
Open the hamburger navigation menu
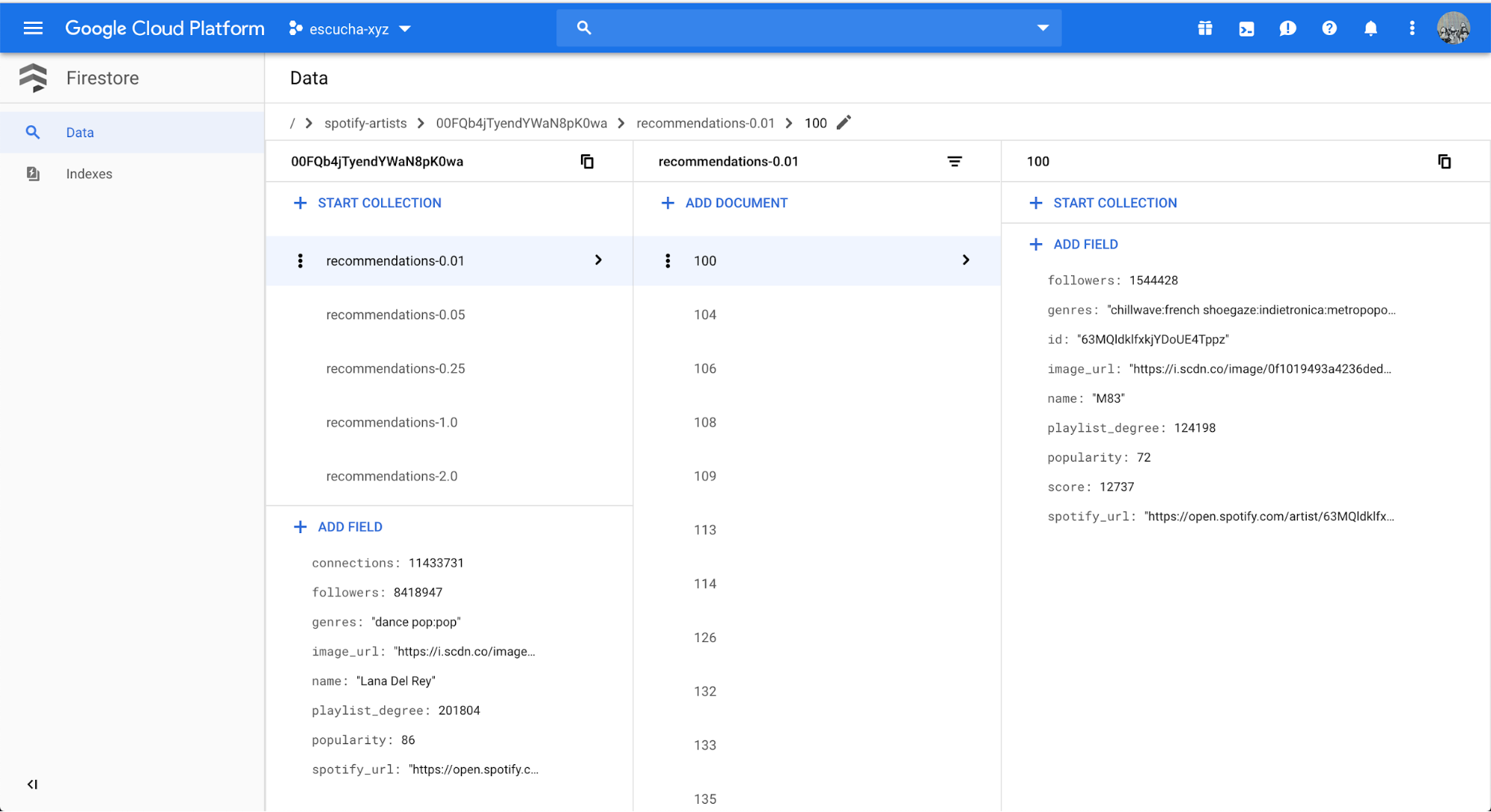tap(33, 28)
